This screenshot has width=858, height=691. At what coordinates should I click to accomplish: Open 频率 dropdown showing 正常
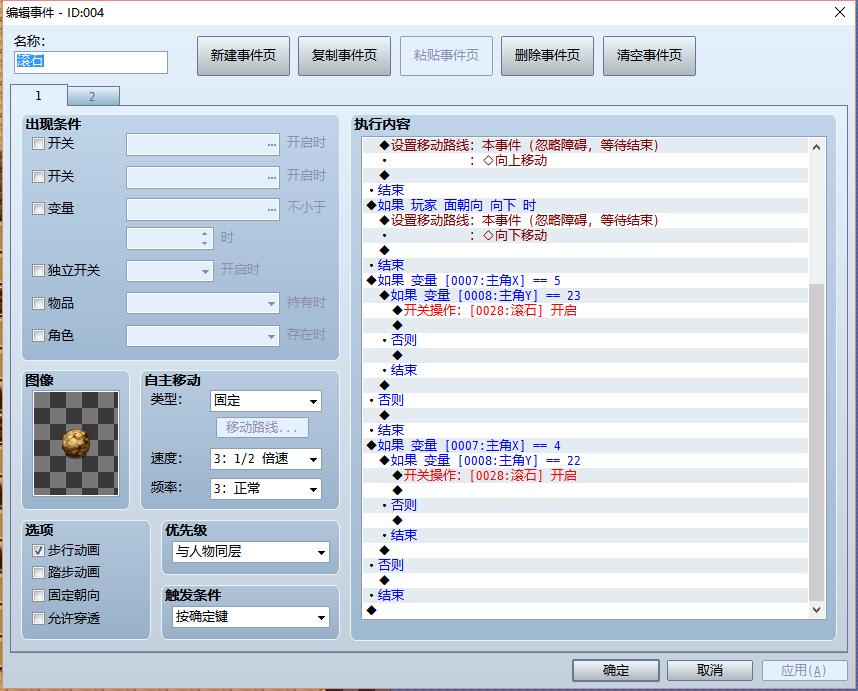pos(266,489)
